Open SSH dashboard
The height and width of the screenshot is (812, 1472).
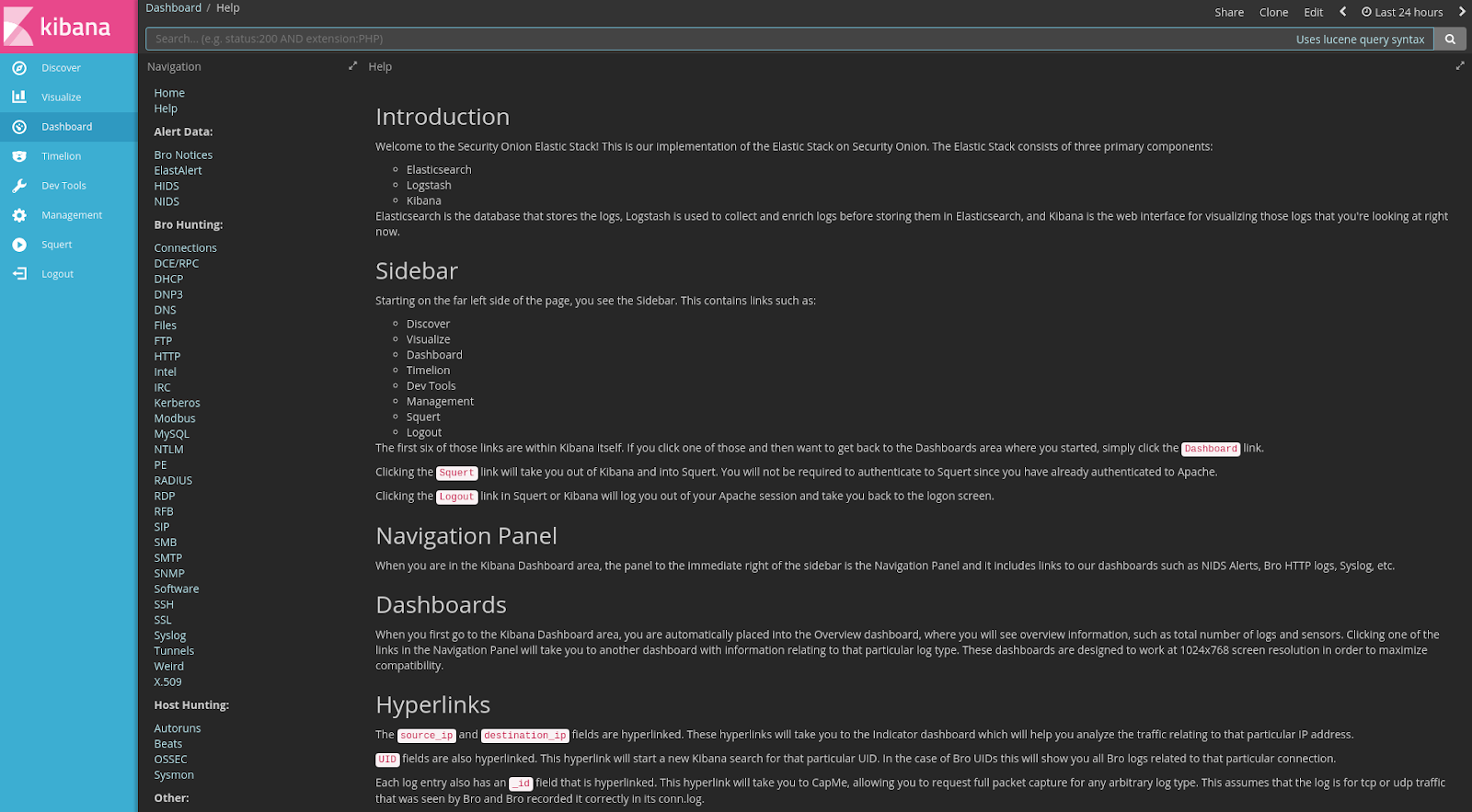coord(164,605)
